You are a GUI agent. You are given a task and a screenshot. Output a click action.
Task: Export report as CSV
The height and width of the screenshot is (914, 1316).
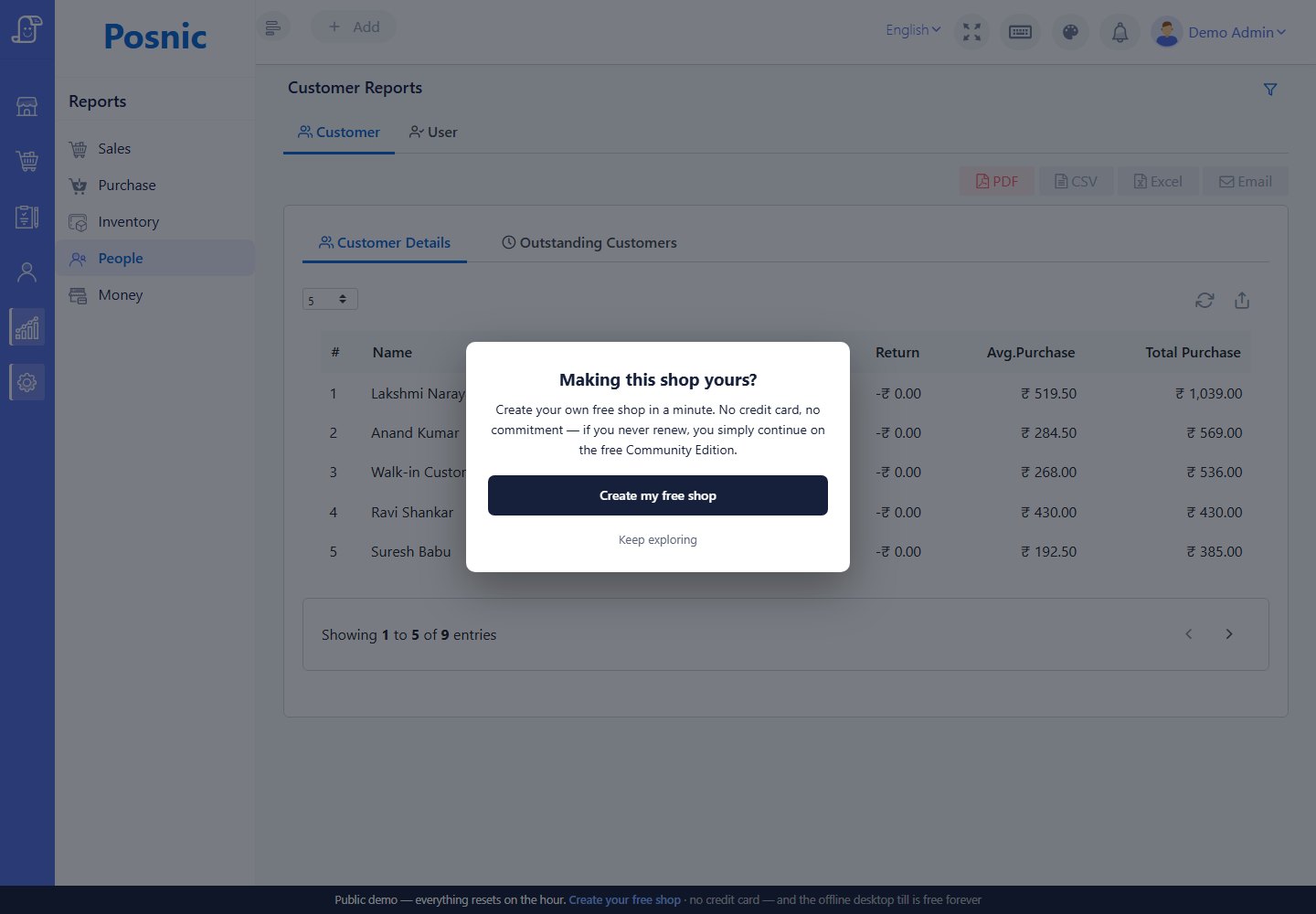pyautogui.click(x=1076, y=181)
